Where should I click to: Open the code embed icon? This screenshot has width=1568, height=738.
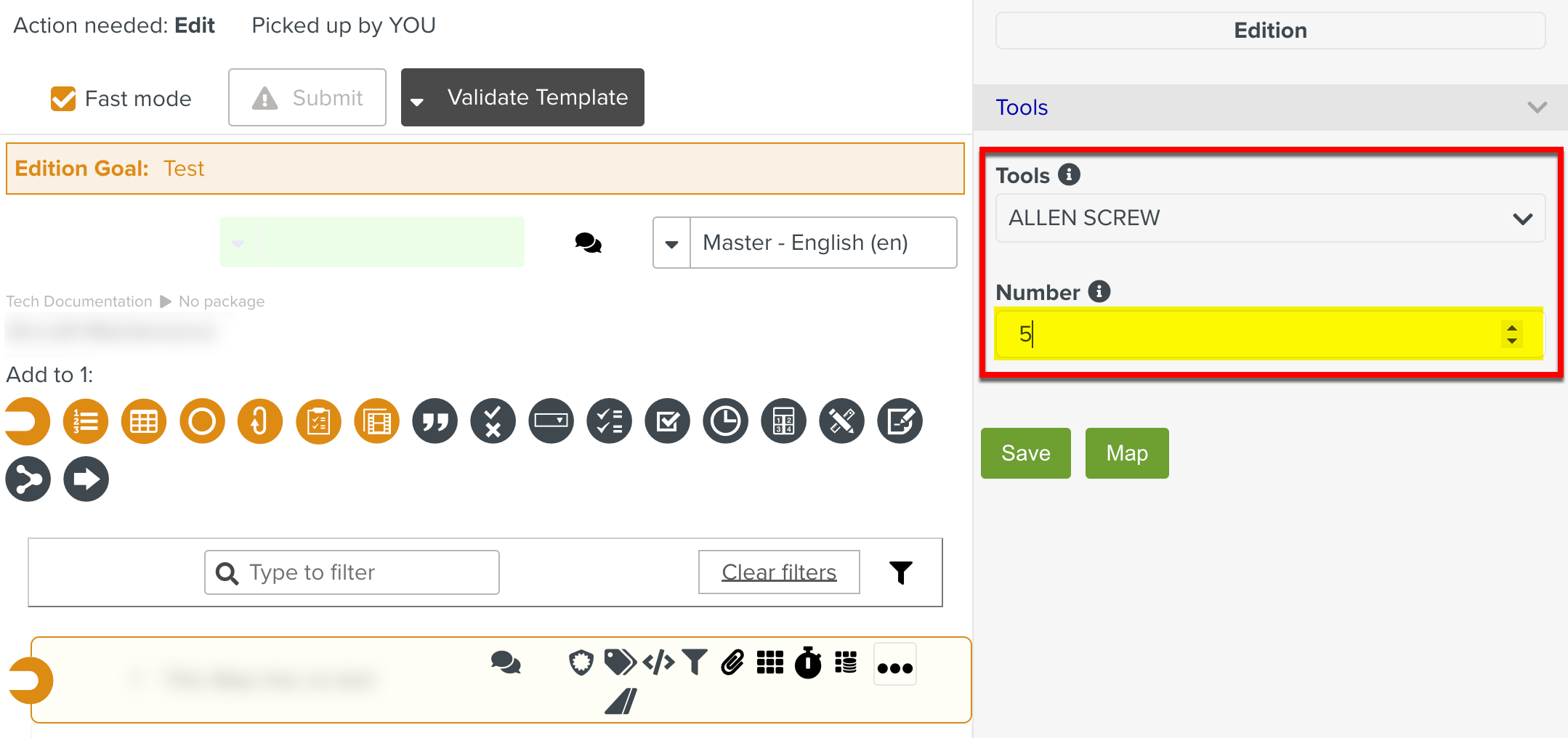(x=658, y=662)
